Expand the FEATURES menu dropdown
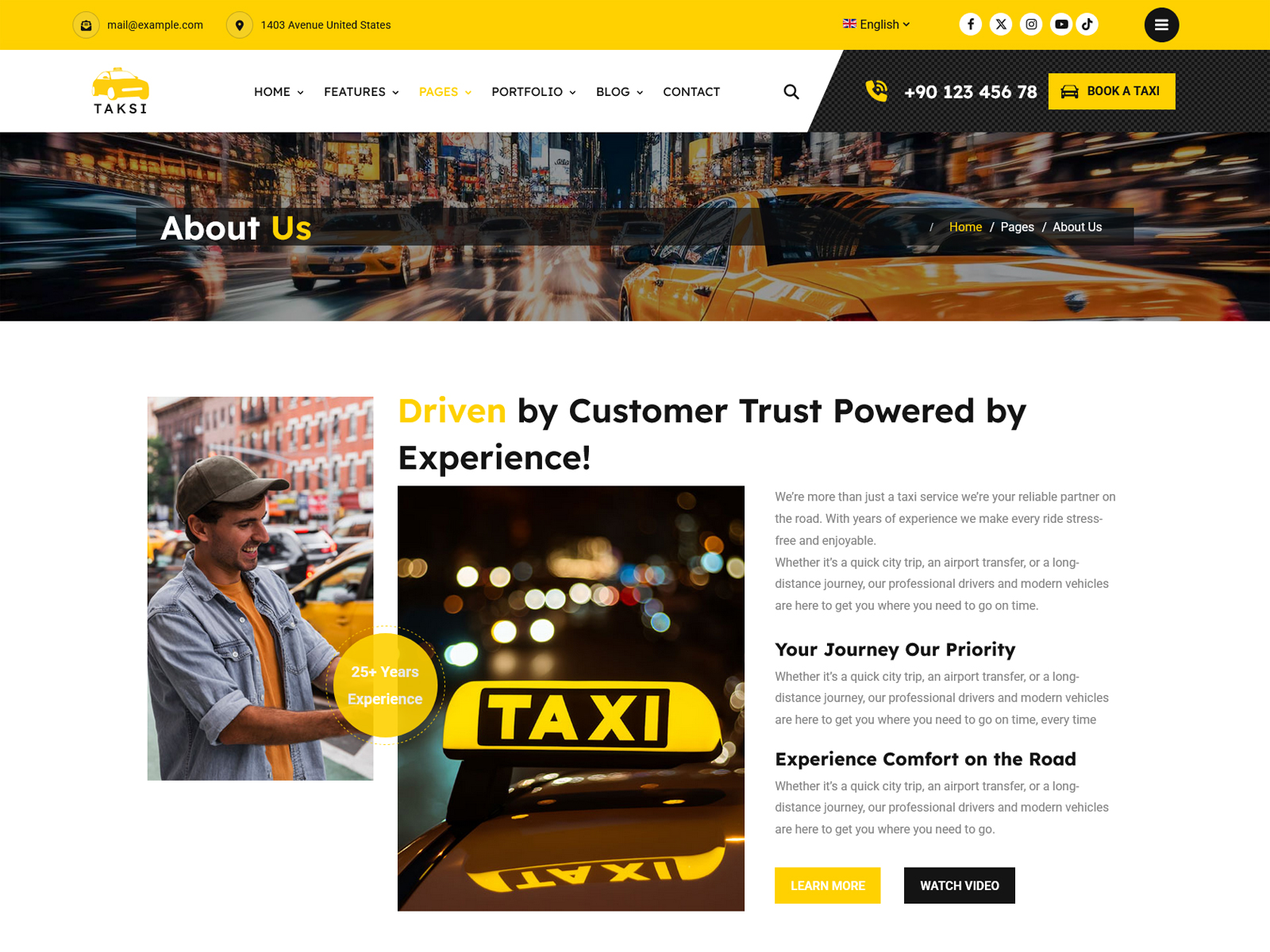The width and height of the screenshot is (1270, 952). (x=361, y=92)
